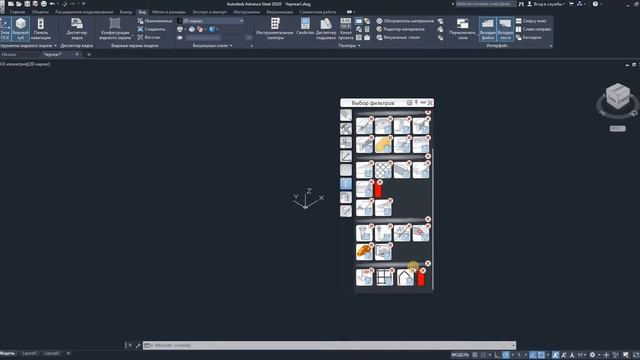The image size is (640, 360).
Task: Open the Help question mark icon
Action: click(x=595, y=4)
